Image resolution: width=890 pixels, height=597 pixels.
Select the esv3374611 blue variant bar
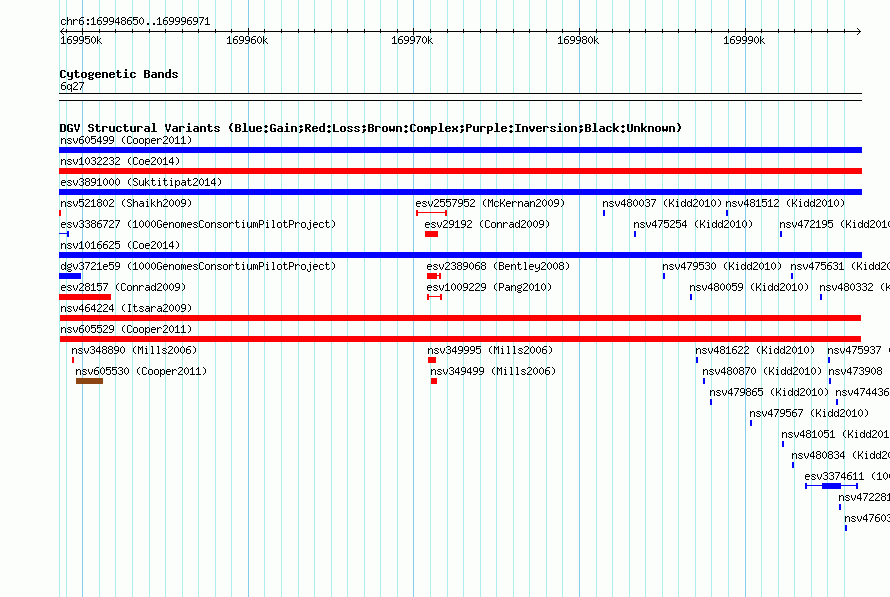(x=831, y=486)
